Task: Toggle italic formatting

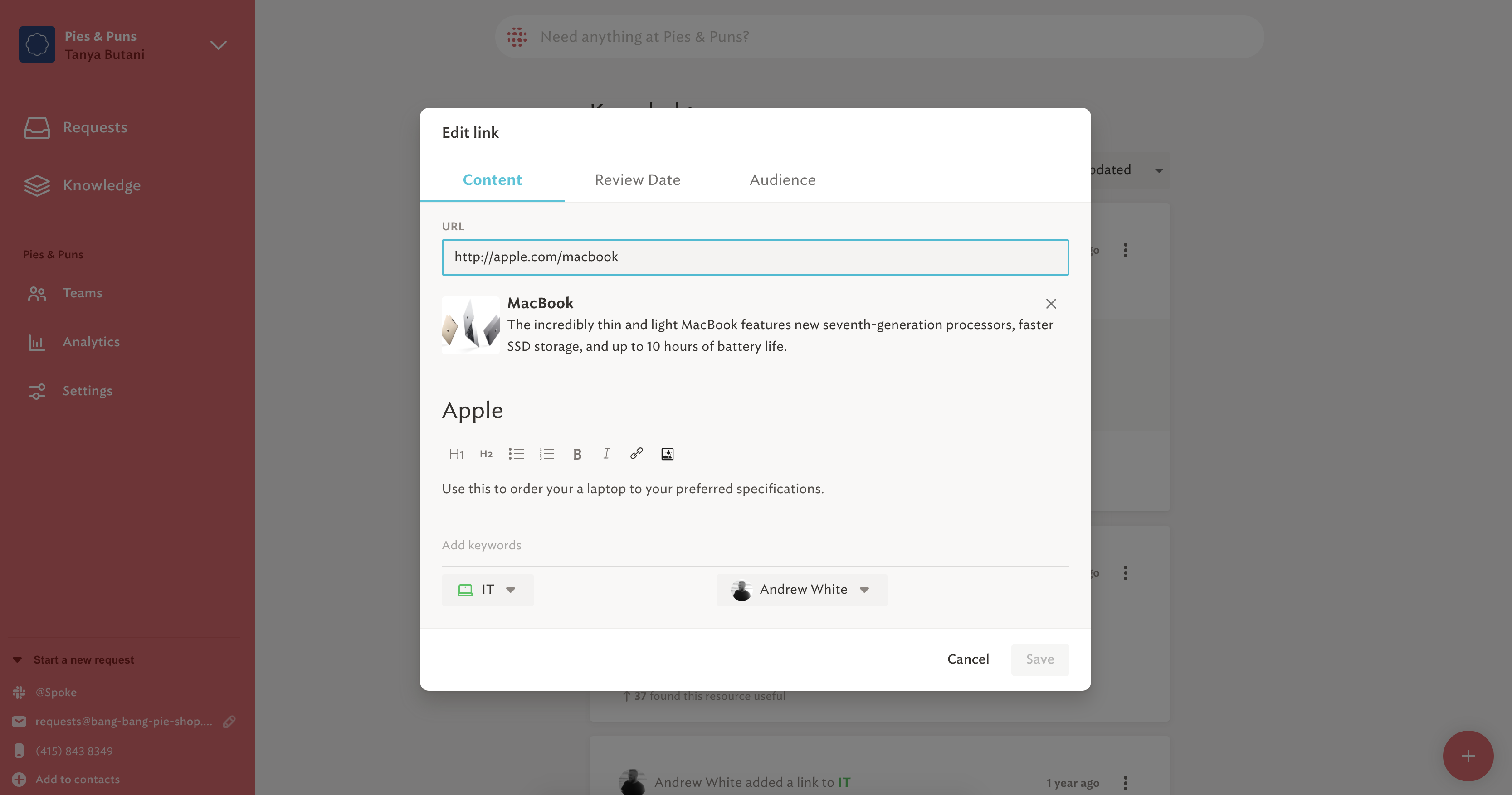Action: pos(606,454)
